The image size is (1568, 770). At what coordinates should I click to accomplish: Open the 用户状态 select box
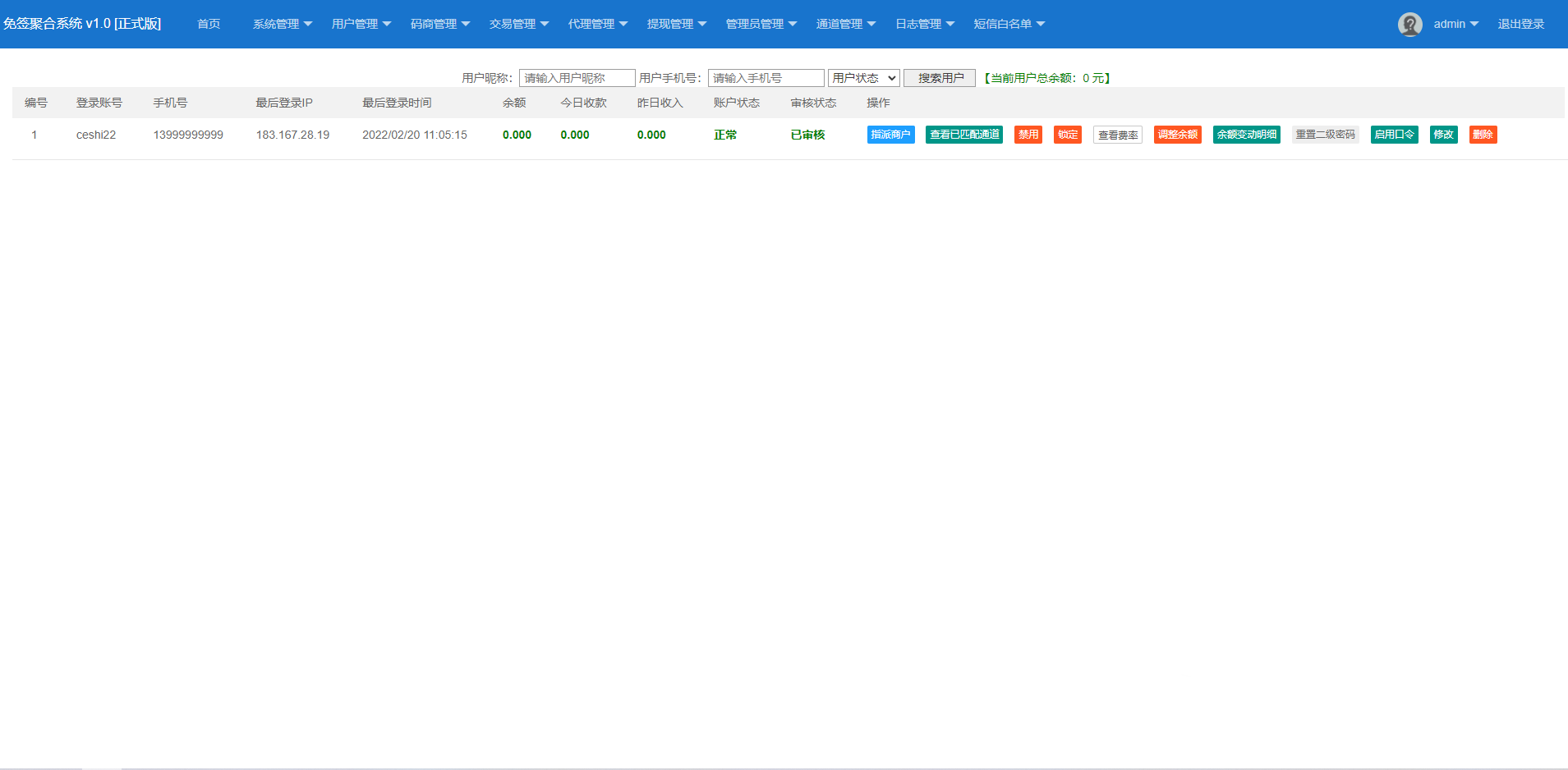(863, 78)
